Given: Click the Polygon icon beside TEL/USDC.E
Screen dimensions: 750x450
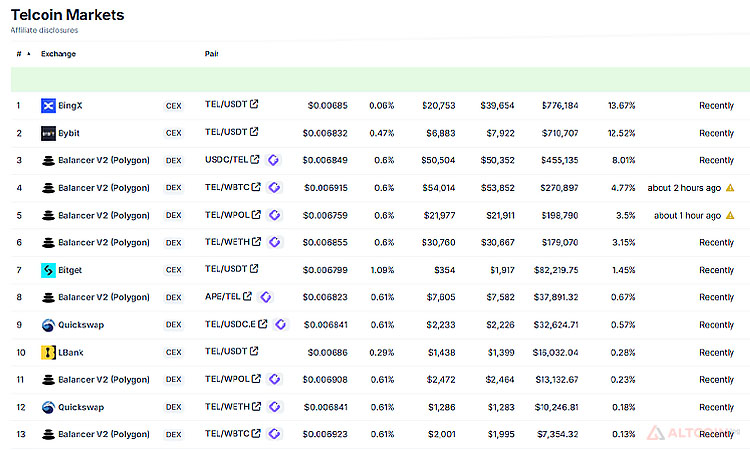Looking at the screenshot, I should point(281,324).
